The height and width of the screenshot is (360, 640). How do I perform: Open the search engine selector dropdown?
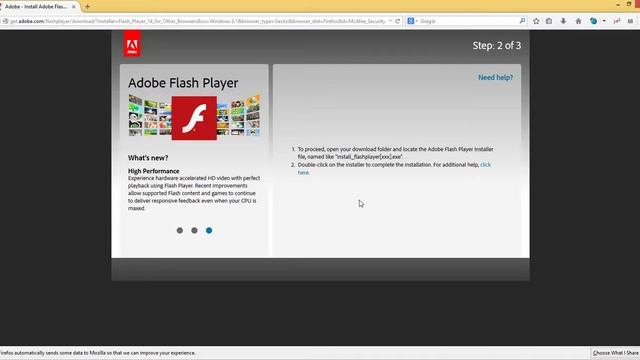point(412,21)
